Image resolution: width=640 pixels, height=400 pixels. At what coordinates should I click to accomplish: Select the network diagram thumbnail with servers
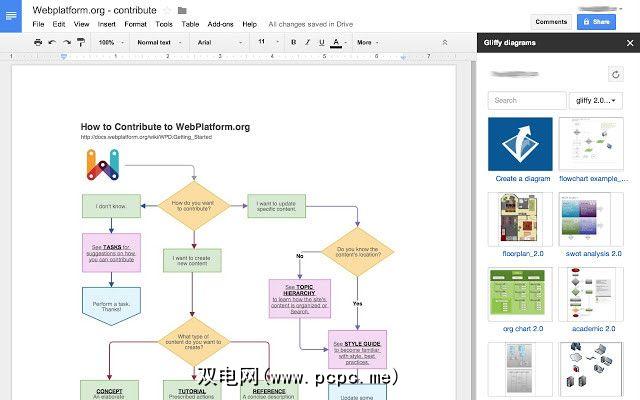pyautogui.click(x=591, y=369)
